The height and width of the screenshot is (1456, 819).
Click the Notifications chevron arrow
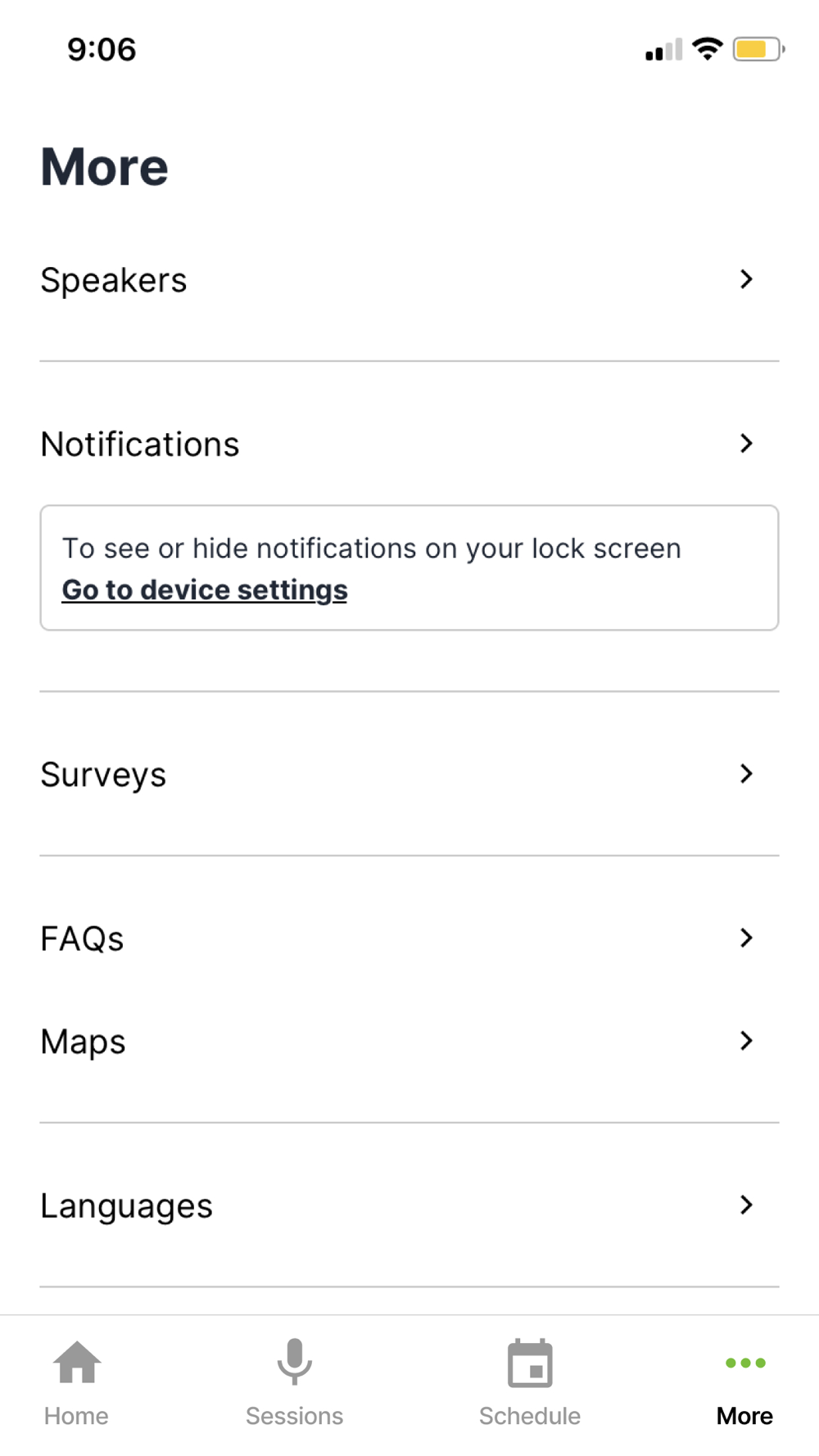coord(746,444)
